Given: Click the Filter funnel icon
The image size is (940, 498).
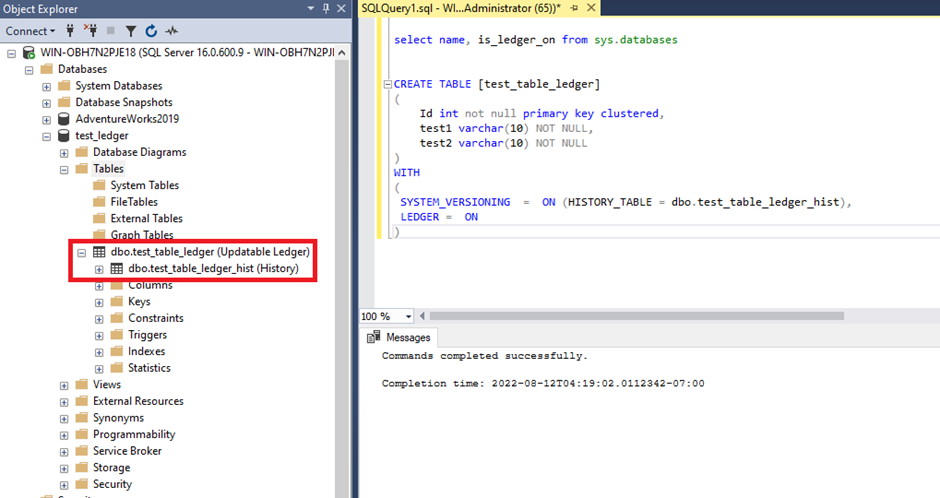Looking at the screenshot, I should click(131, 31).
